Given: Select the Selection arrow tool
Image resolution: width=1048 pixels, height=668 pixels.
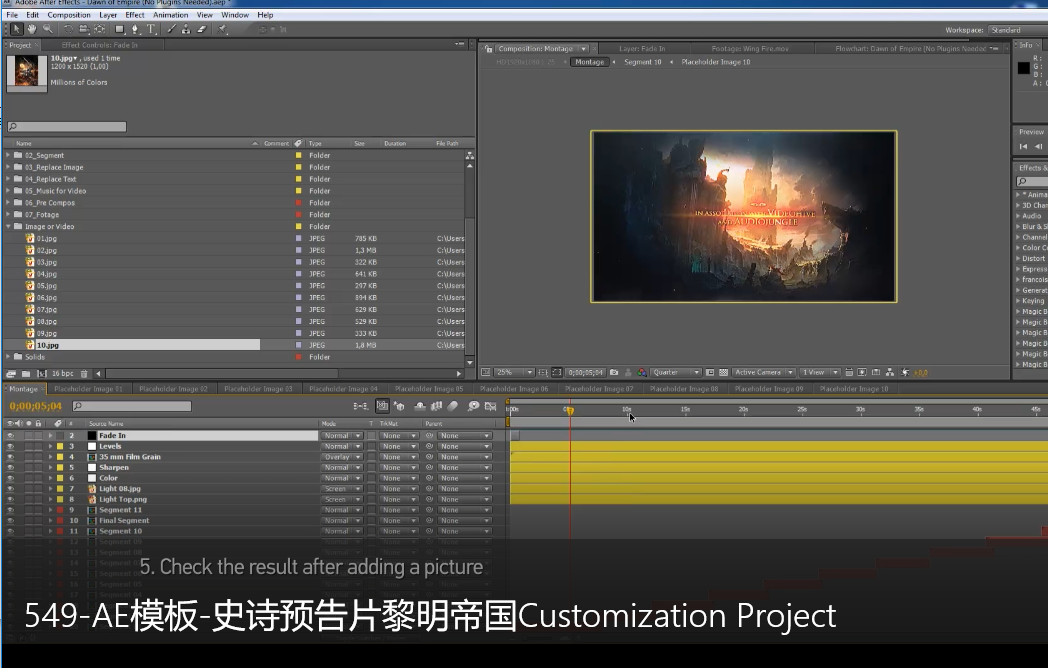Looking at the screenshot, I should 16,29.
